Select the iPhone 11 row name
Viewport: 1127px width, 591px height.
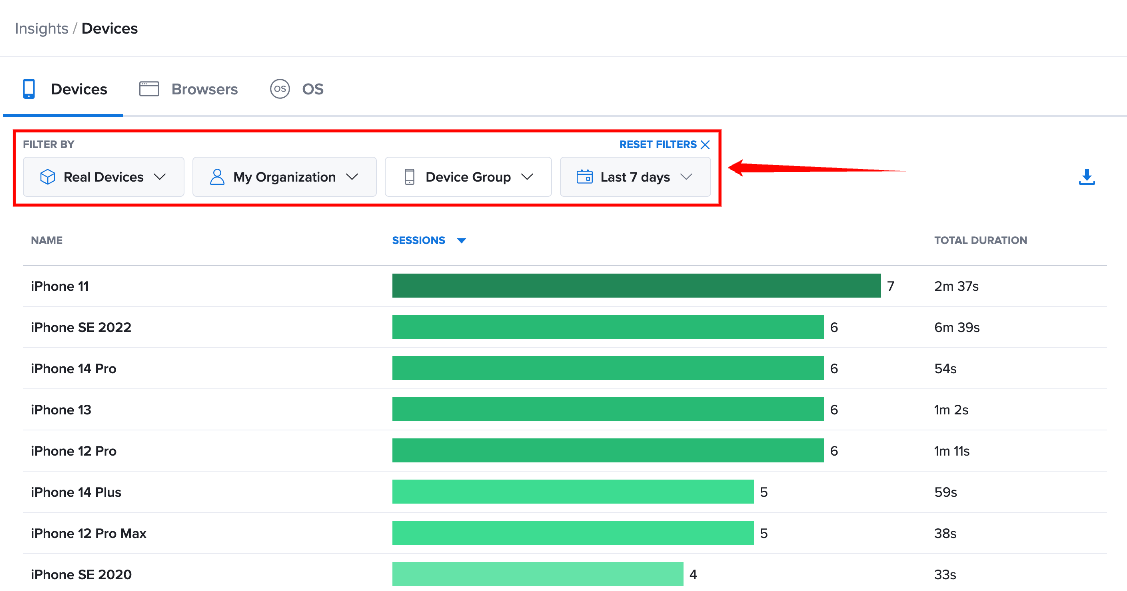(x=60, y=286)
